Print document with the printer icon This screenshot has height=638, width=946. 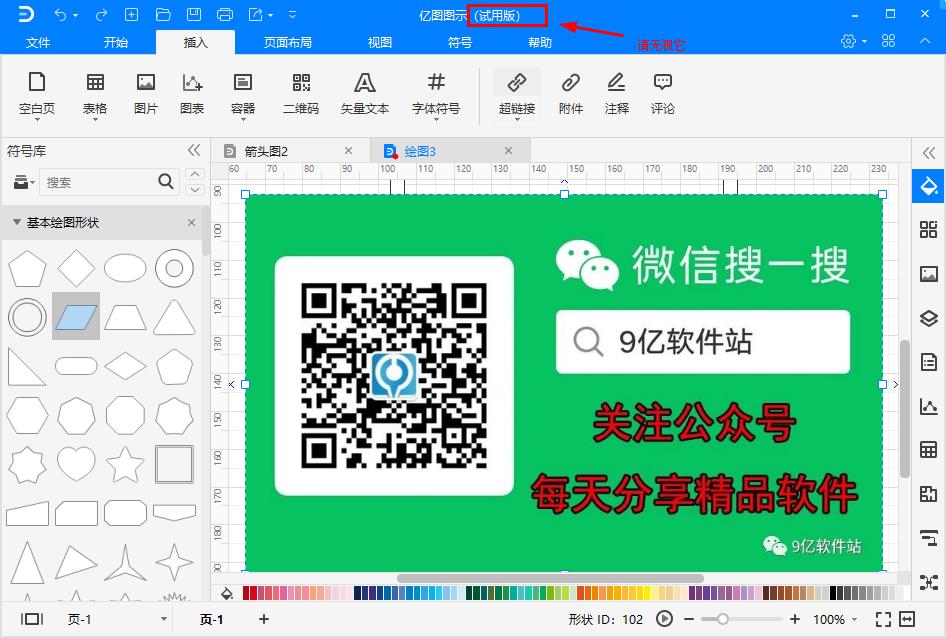click(x=225, y=14)
